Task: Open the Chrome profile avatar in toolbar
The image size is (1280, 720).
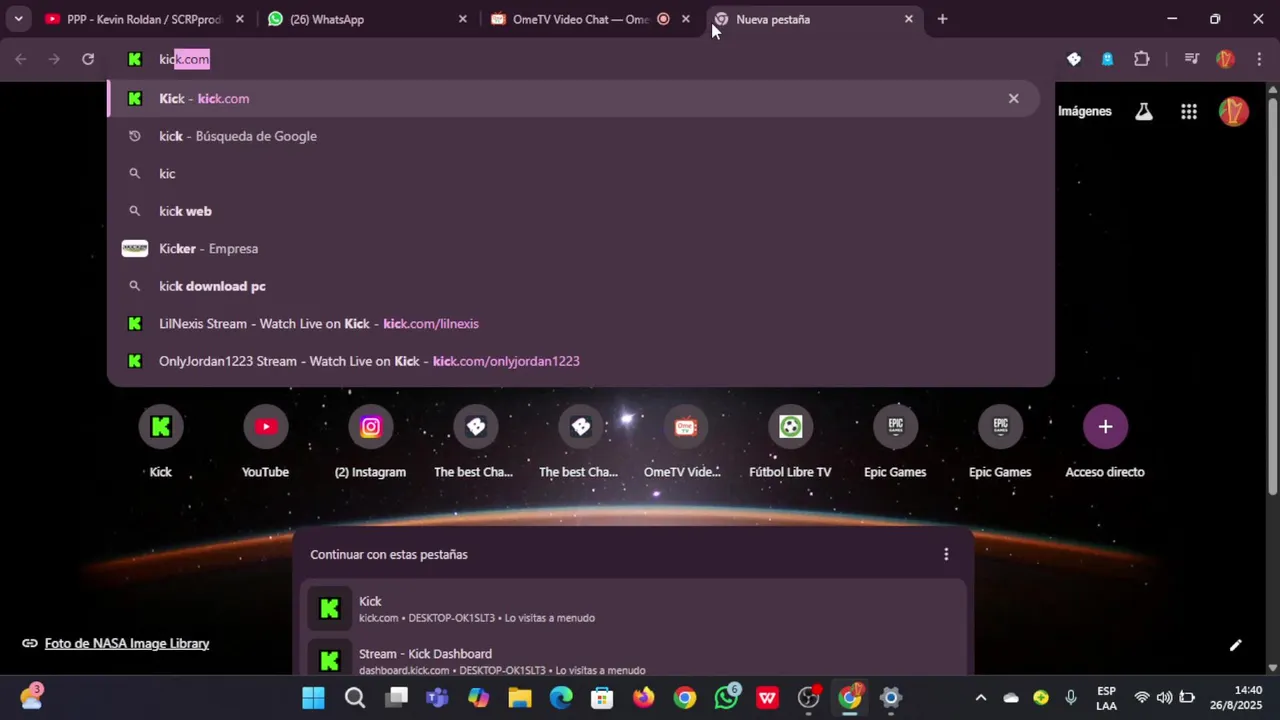Action: coord(1225,59)
